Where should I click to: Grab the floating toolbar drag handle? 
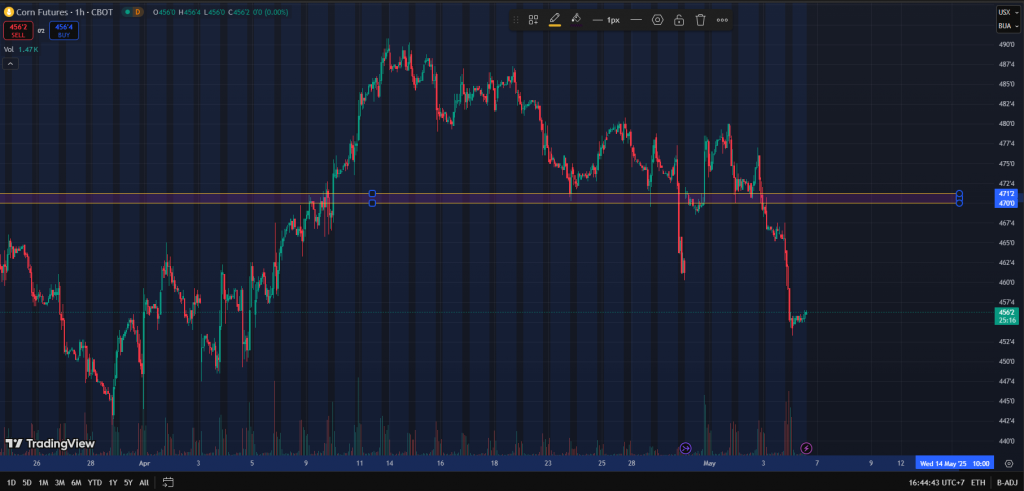(x=516, y=20)
